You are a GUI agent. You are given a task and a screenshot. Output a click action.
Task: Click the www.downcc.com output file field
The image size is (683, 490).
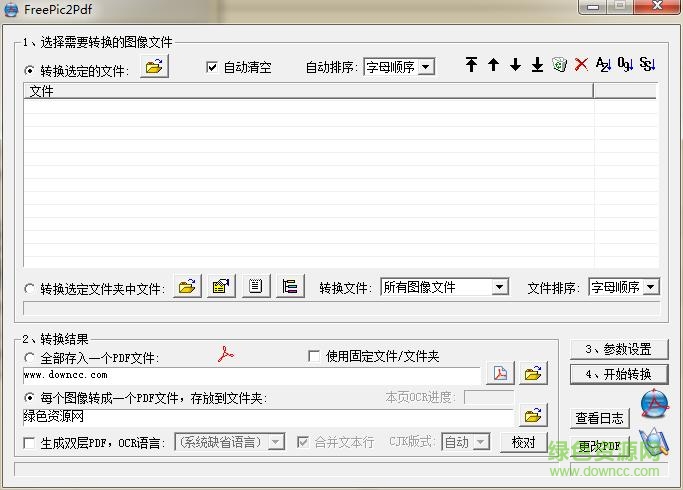[x=252, y=375]
